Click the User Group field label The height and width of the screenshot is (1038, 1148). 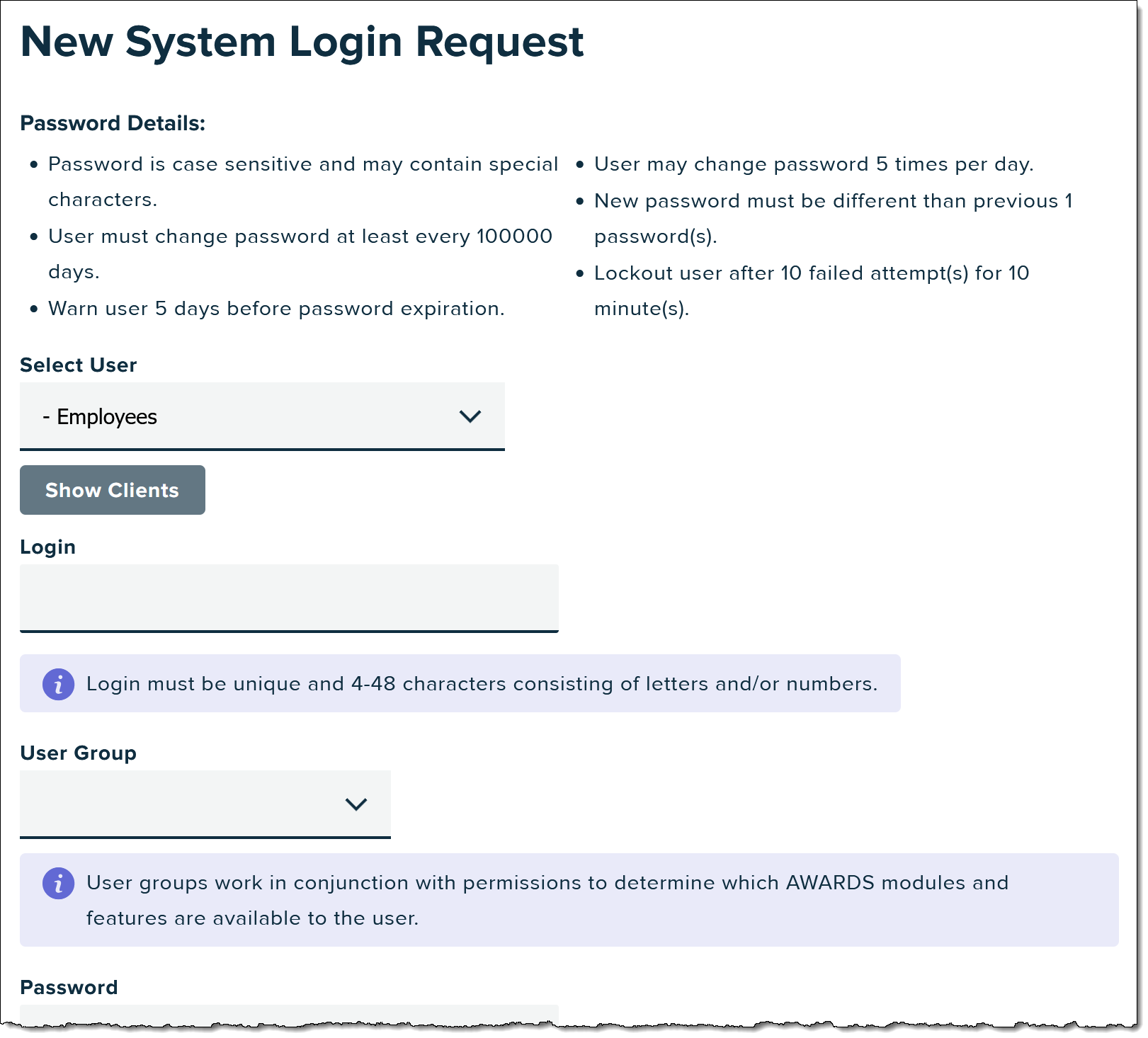[x=78, y=753]
